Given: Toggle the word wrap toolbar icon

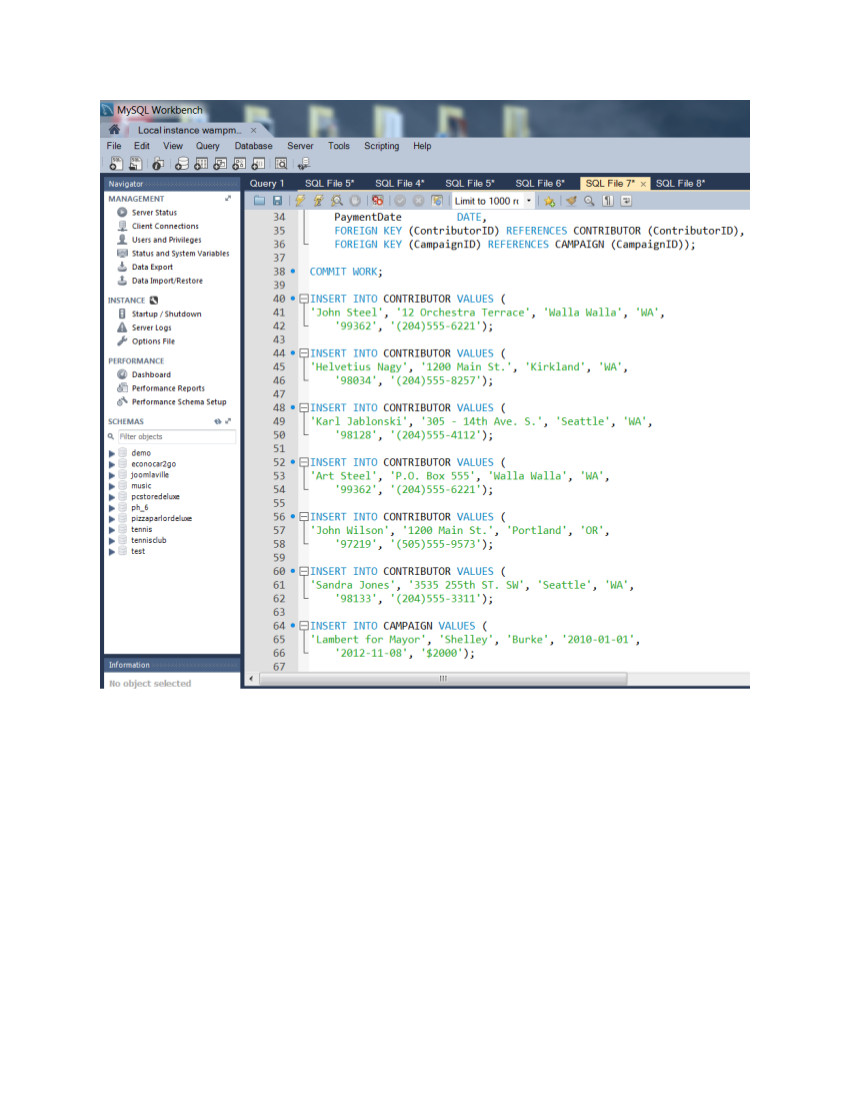Looking at the screenshot, I should (x=626, y=201).
